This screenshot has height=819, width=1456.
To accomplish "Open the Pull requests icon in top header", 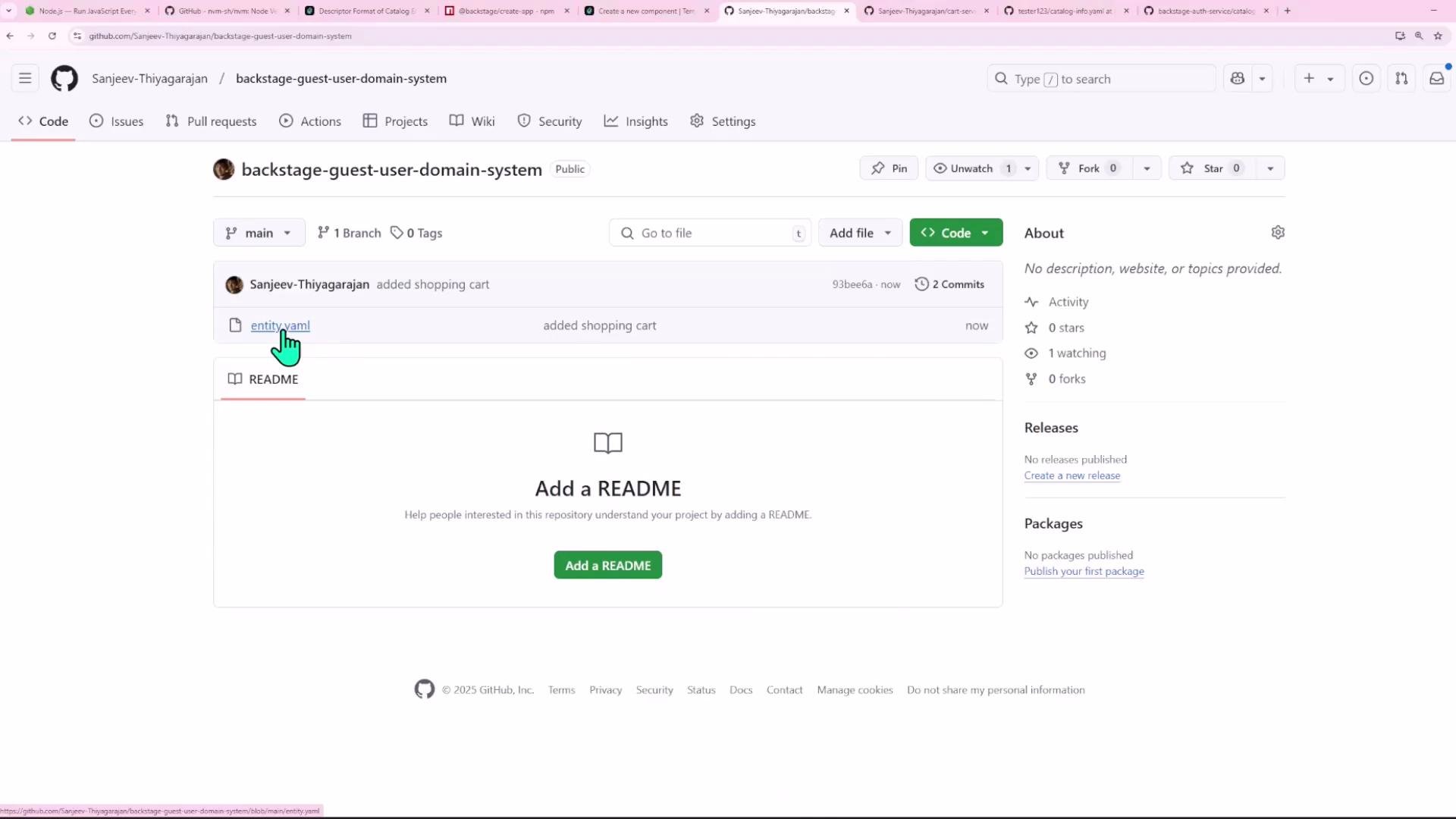I will click(1401, 78).
